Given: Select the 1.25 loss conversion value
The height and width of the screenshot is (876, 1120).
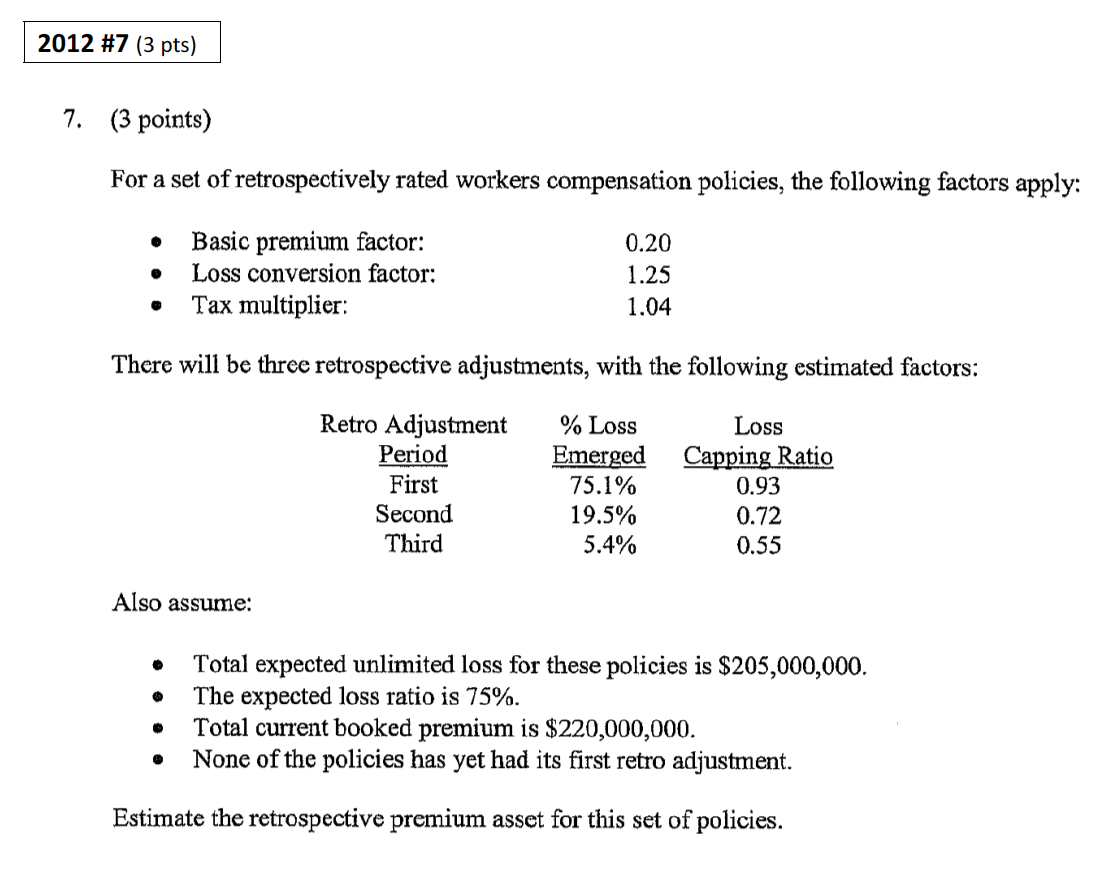Looking at the screenshot, I should [x=647, y=274].
